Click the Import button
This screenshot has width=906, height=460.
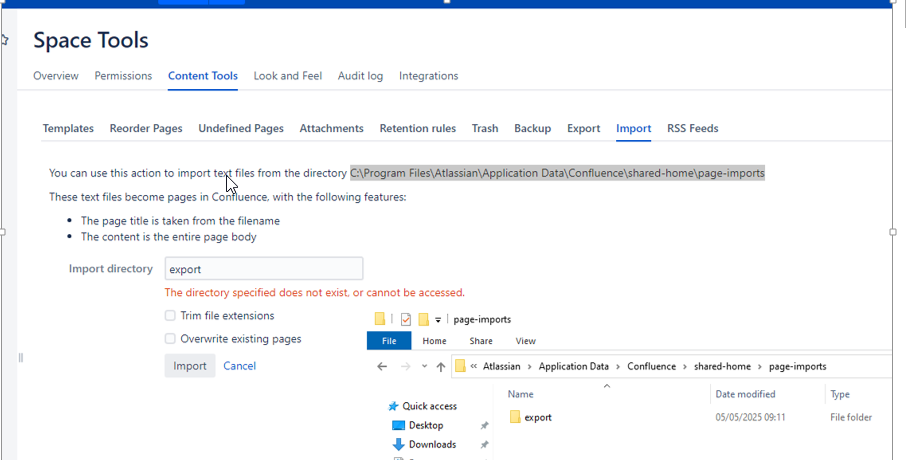pos(190,366)
